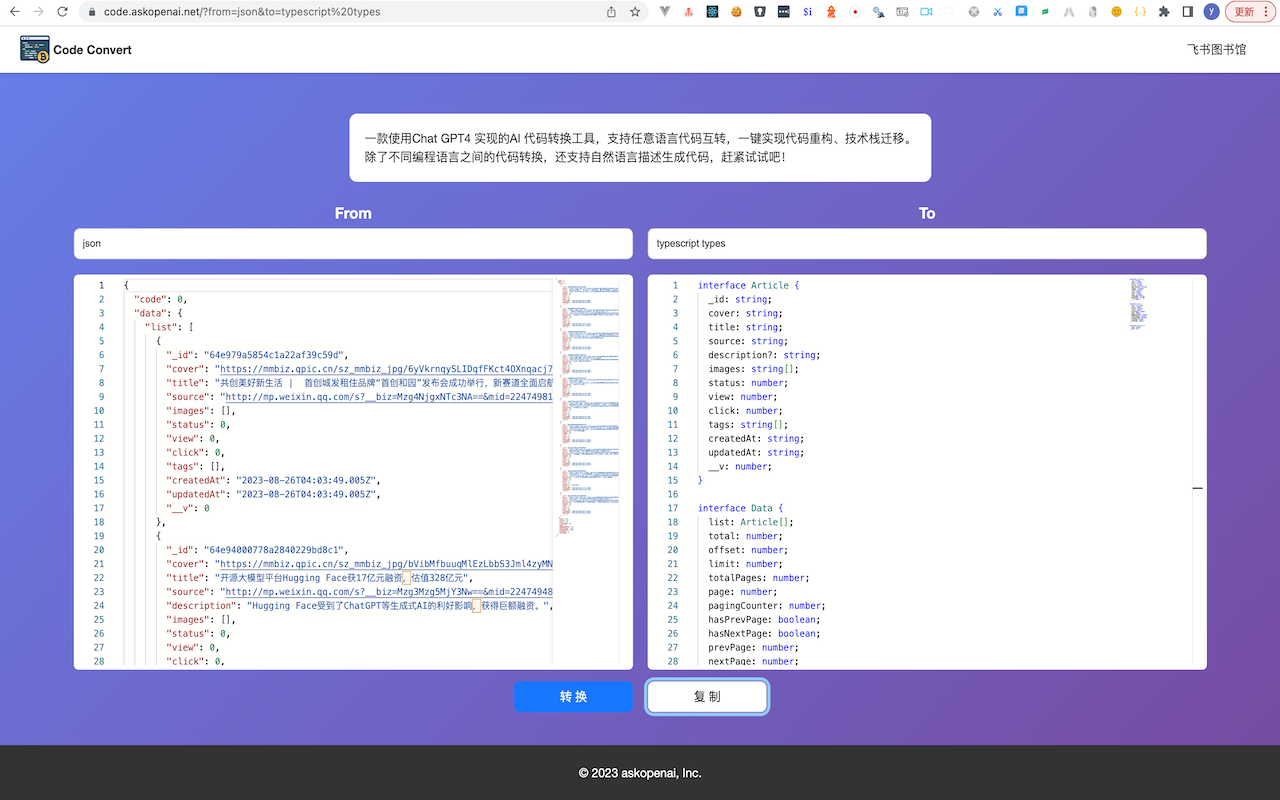Click the cookie extension icon
This screenshot has width=1280, height=800.
click(736, 12)
